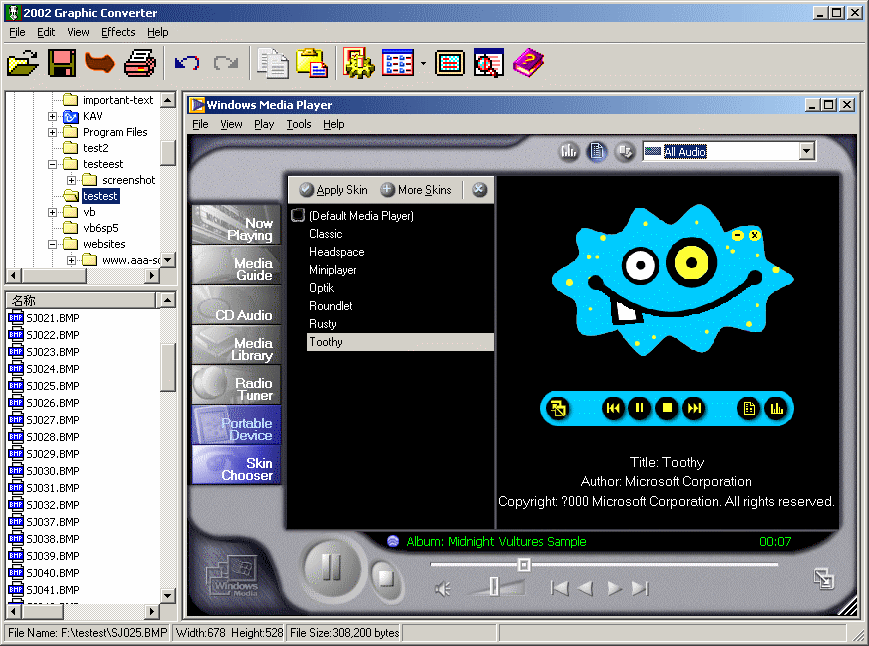Open the Skin Chooser tab
The width and height of the screenshot is (869, 646).
(x=237, y=465)
